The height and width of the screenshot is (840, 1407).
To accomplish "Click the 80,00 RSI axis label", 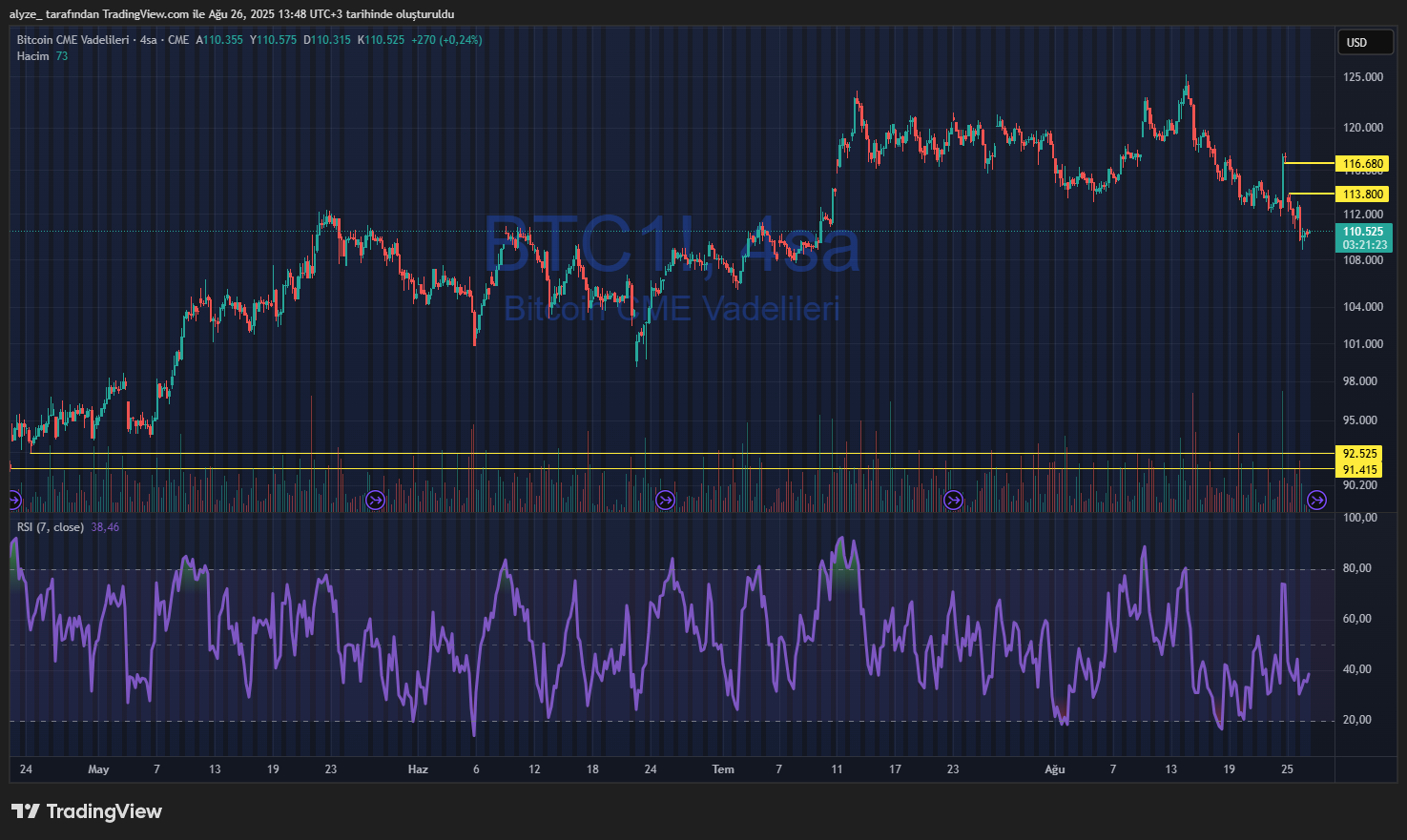I will coord(1357,568).
